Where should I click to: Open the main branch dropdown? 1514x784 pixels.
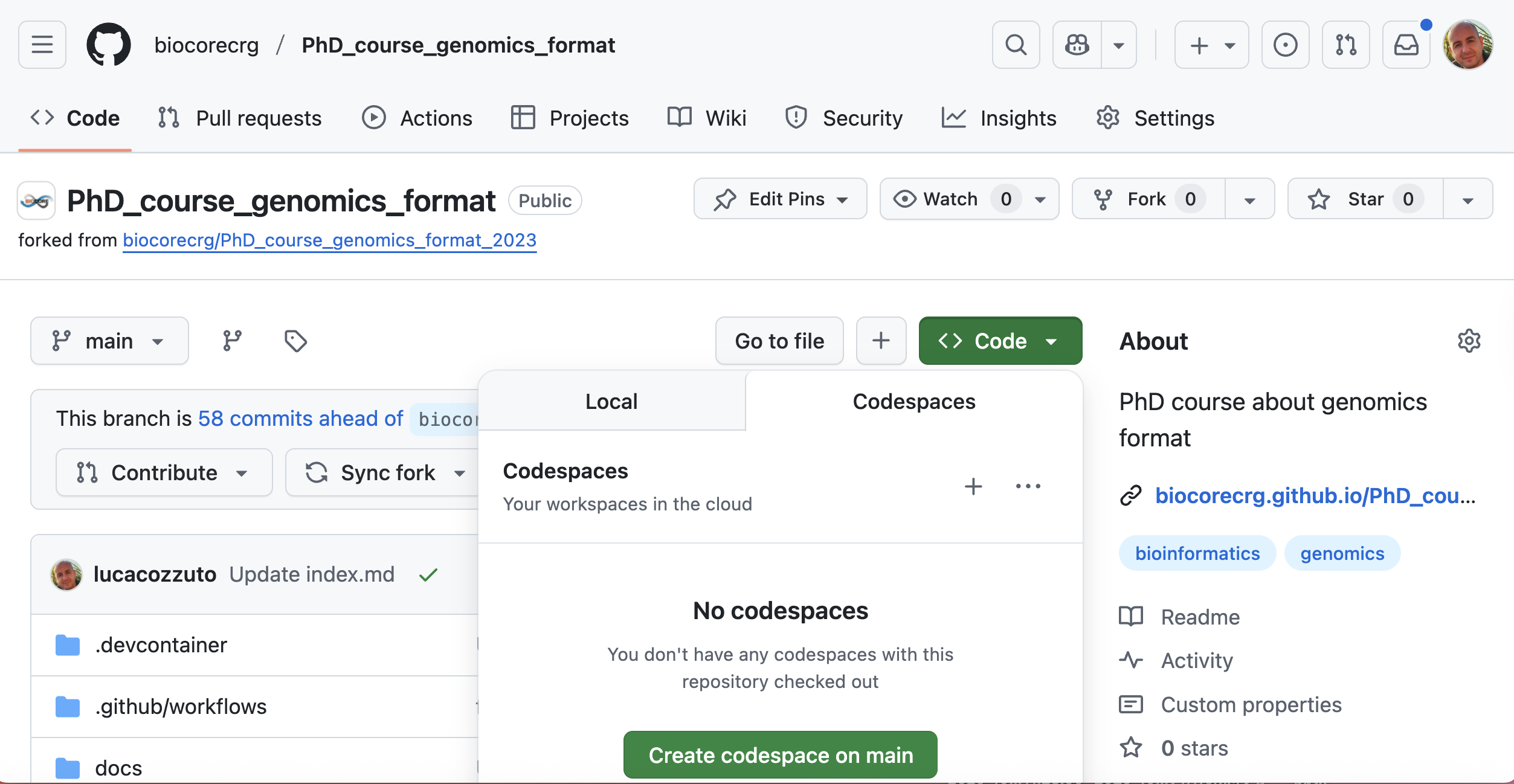[109, 341]
